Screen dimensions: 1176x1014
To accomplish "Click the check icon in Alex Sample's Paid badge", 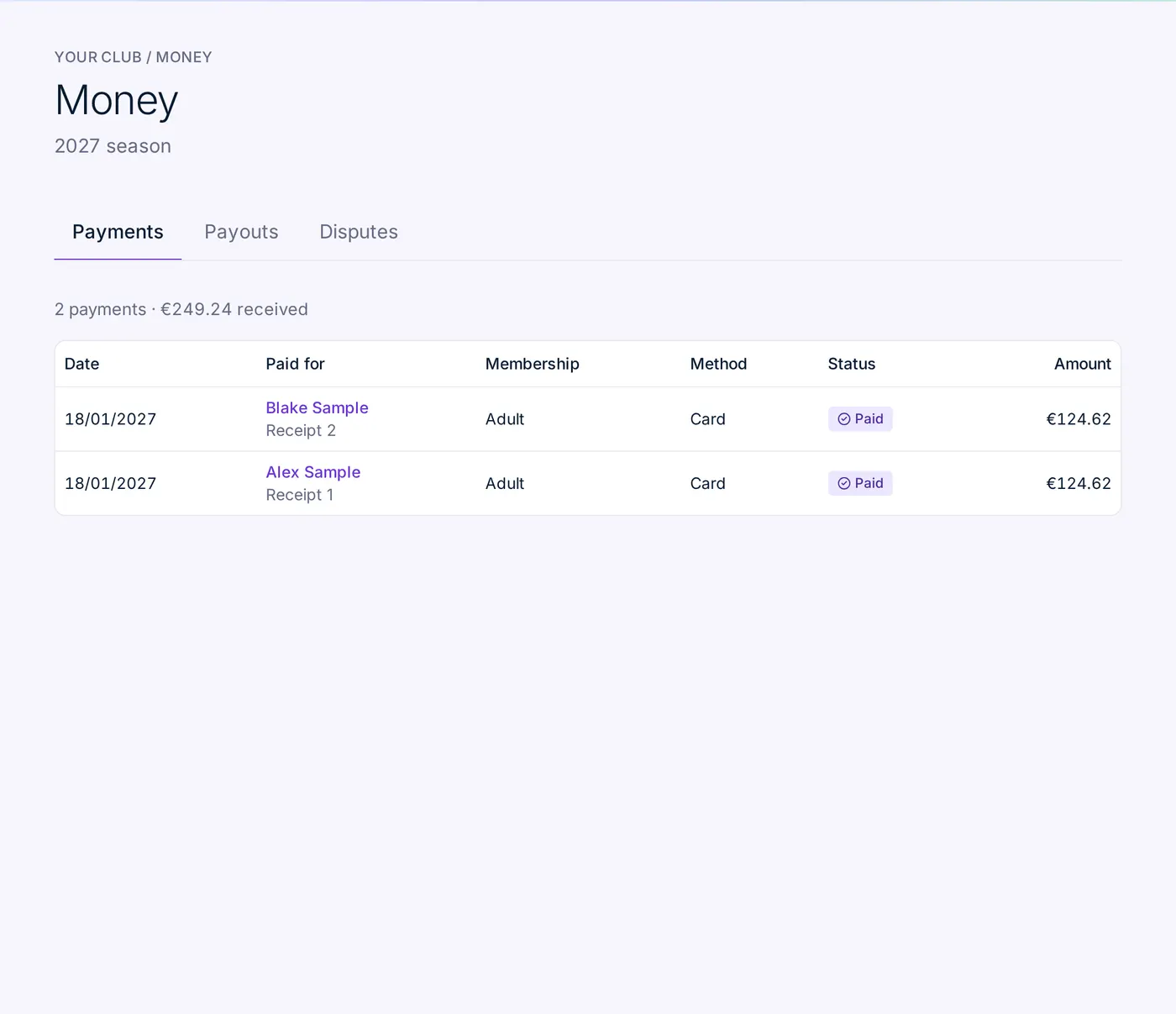I will click(843, 483).
